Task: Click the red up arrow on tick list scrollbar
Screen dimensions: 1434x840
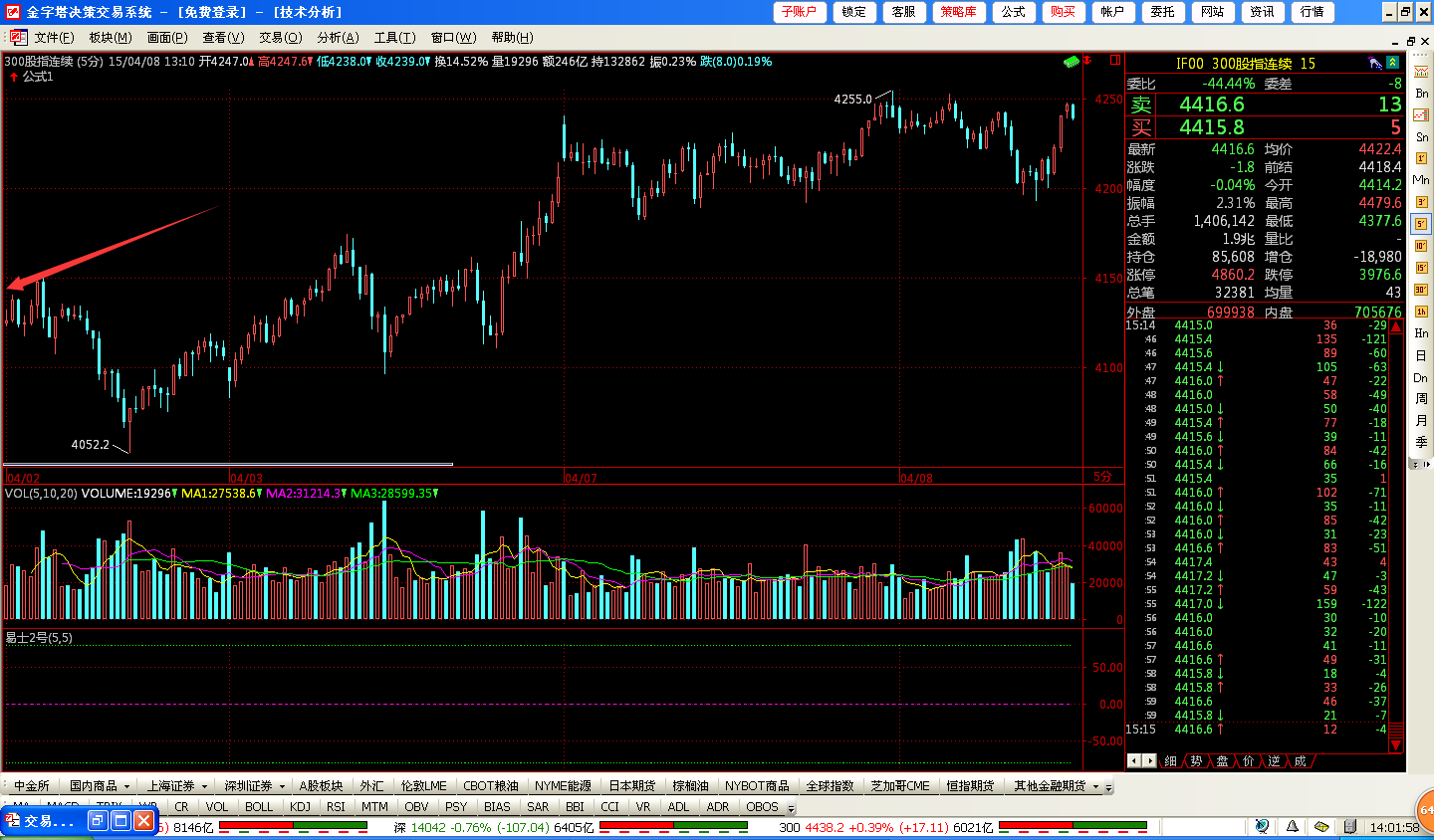Action: click(1396, 327)
